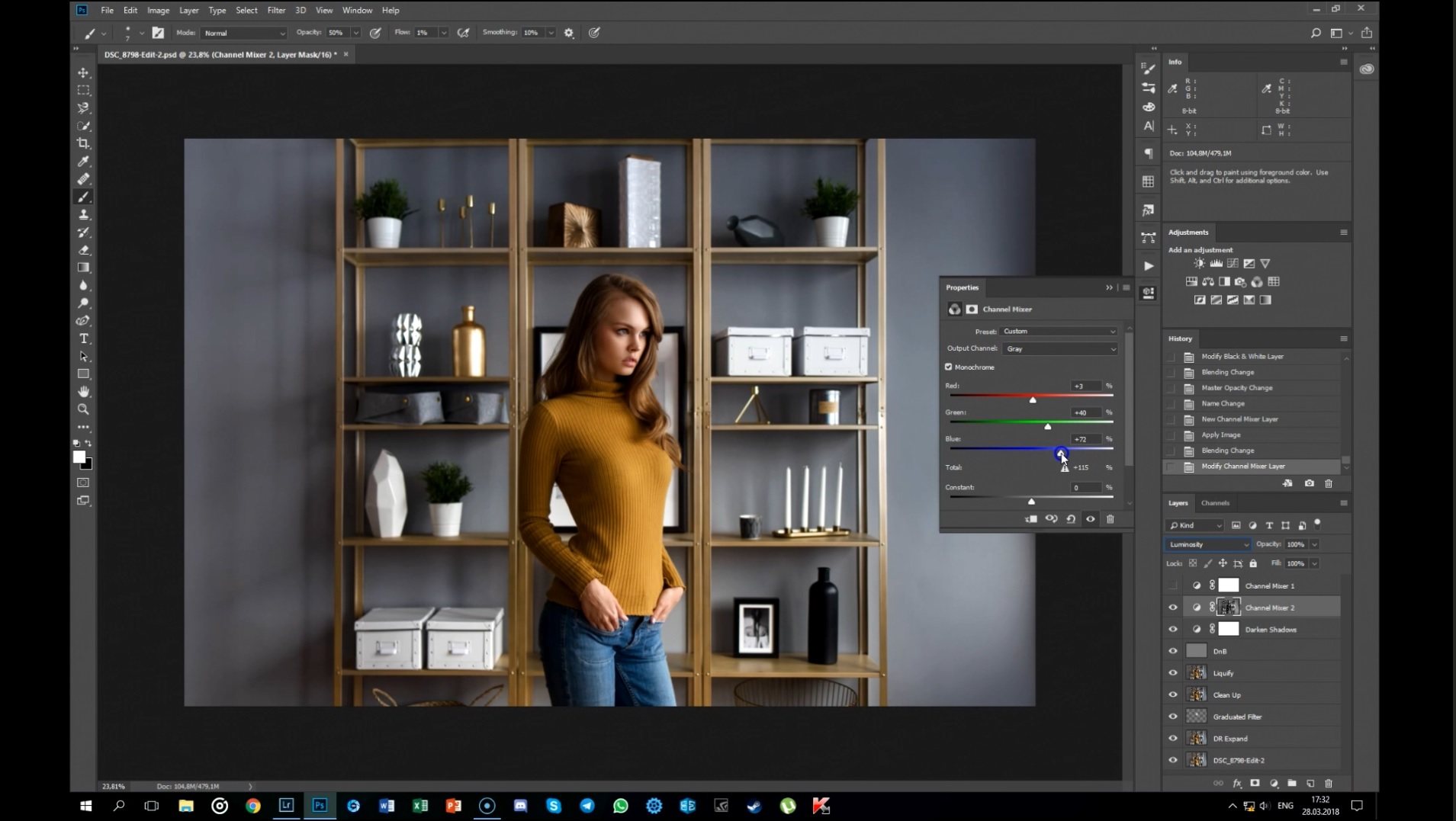Add layer mask at Layers panel bottom
This screenshot has height=821, width=1456.
point(1255,783)
